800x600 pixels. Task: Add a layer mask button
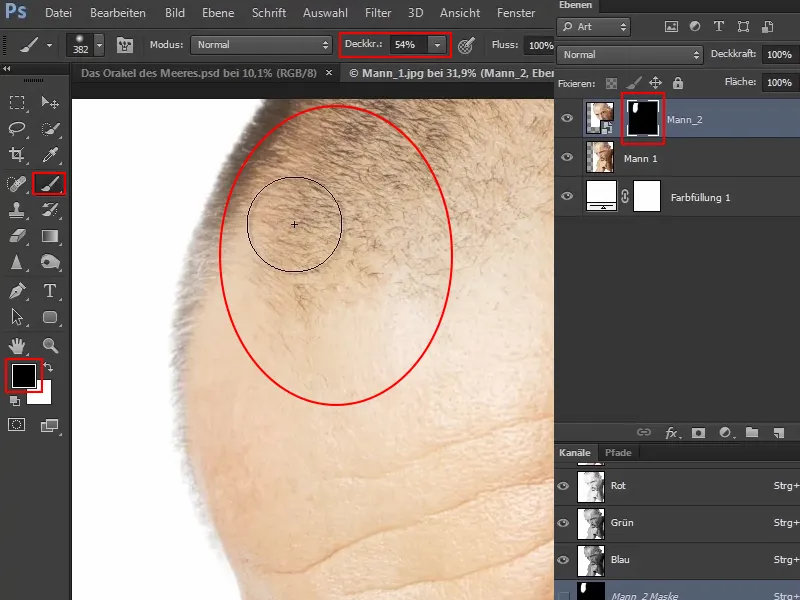pyautogui.click(x=698, y=433)
